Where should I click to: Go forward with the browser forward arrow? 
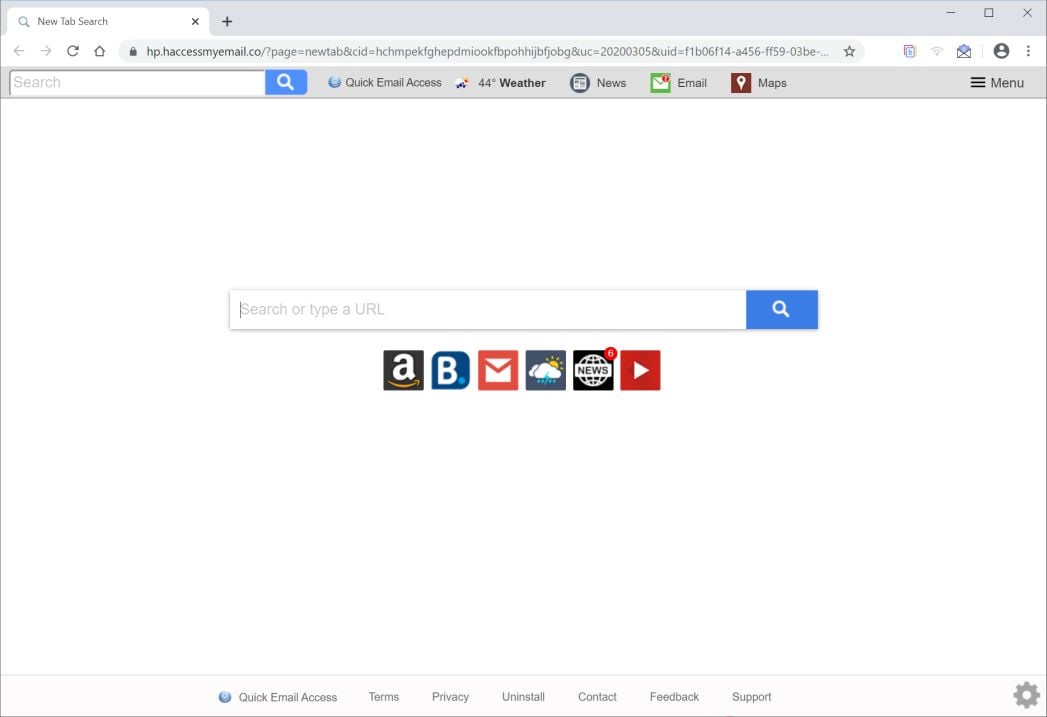coord(45,51)
